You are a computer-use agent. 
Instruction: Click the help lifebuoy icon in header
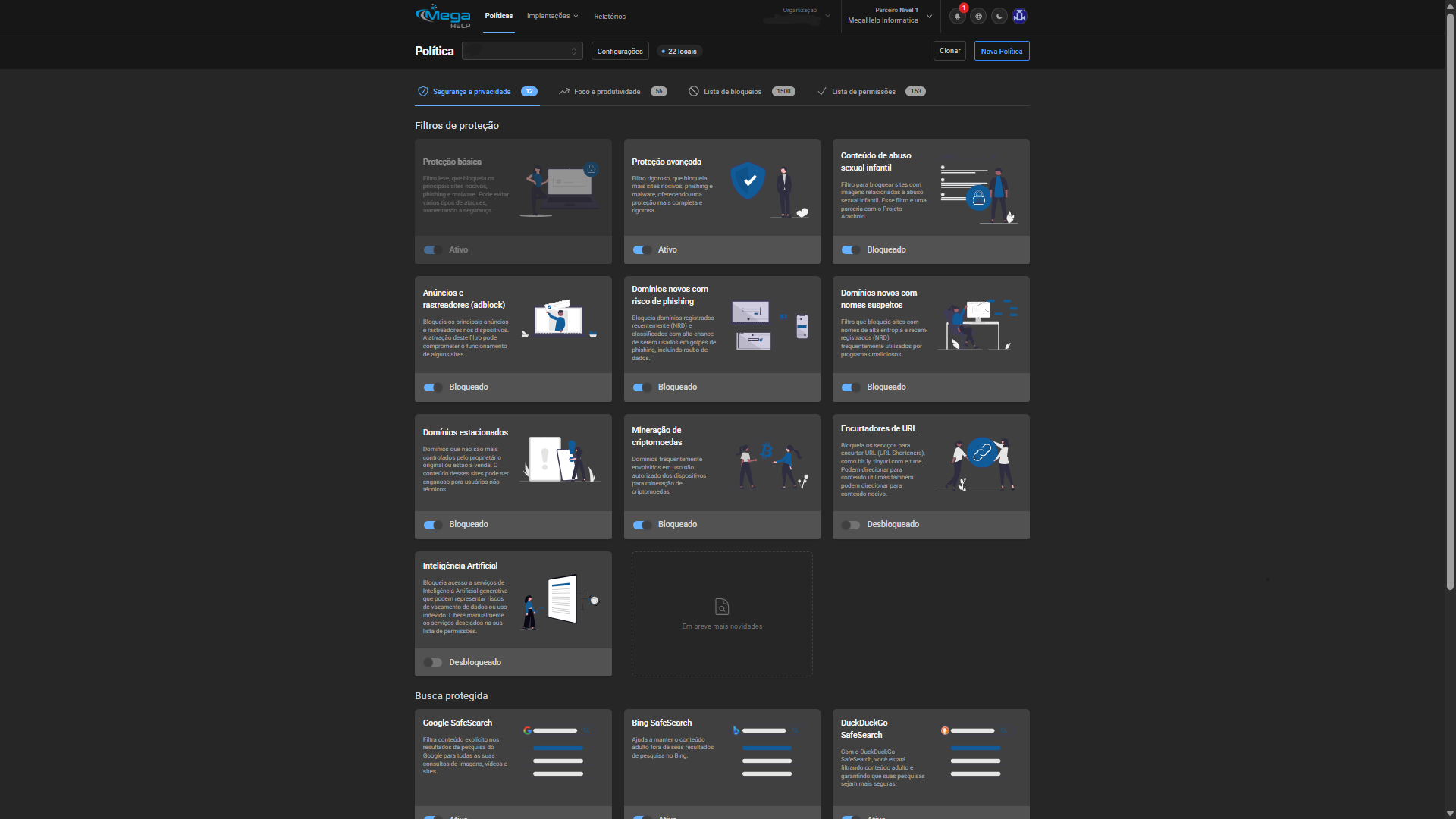pos(978,16)
